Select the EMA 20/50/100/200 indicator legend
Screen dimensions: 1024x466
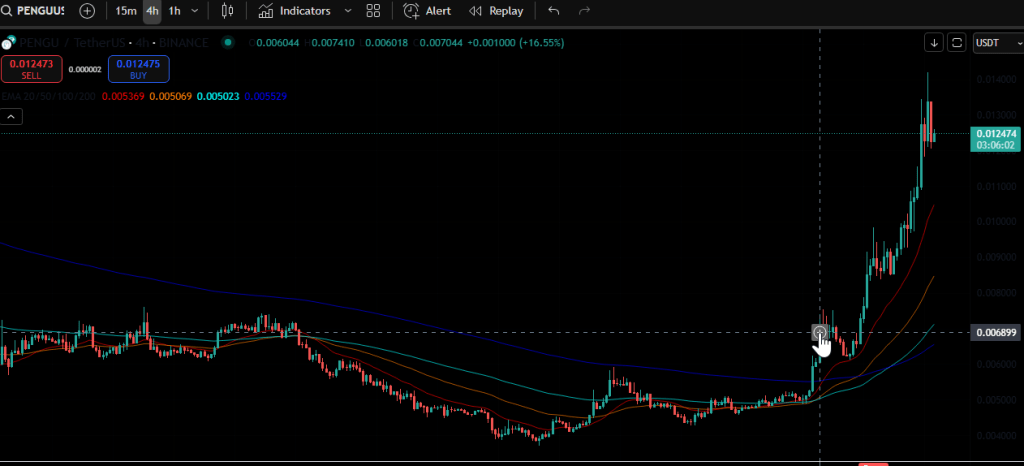49,97
